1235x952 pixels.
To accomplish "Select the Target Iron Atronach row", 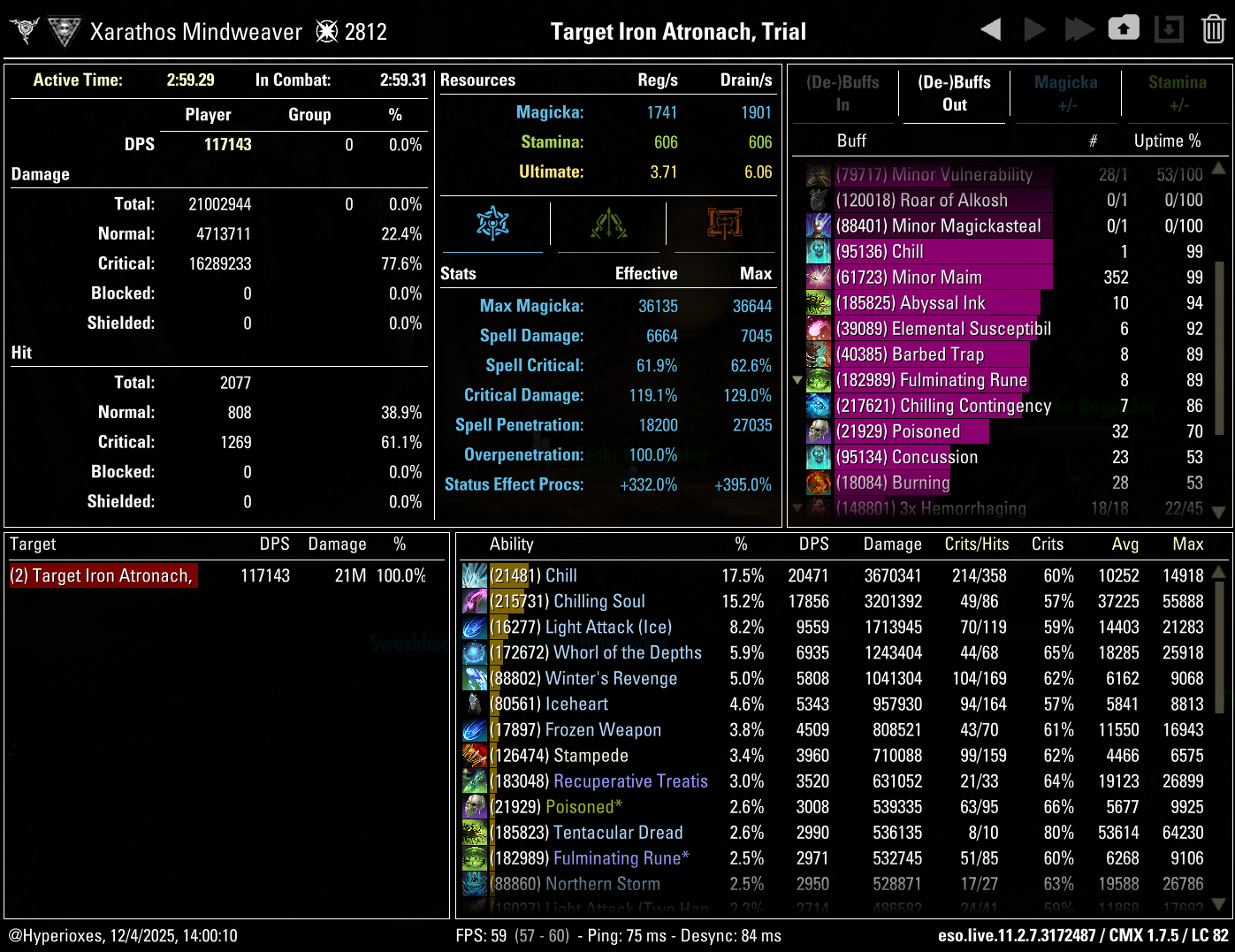I will [x=103, y=575].
